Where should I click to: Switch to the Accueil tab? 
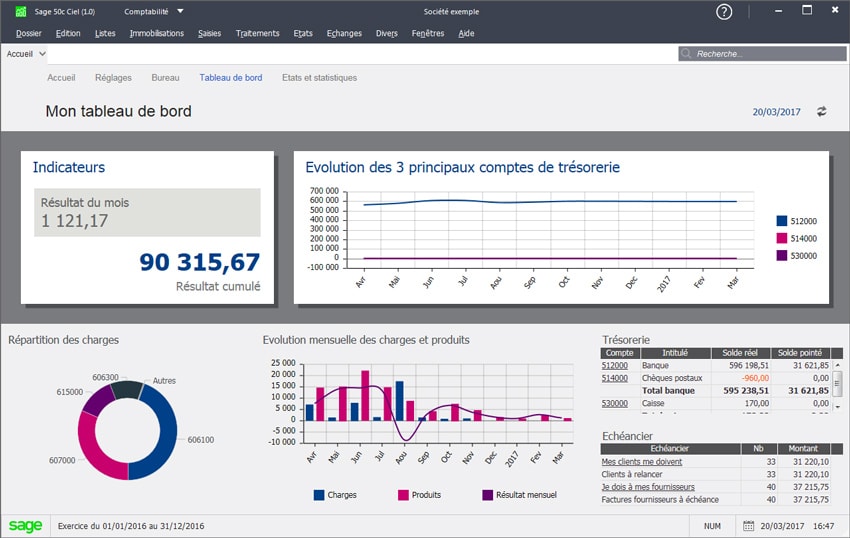coord(61,78)
